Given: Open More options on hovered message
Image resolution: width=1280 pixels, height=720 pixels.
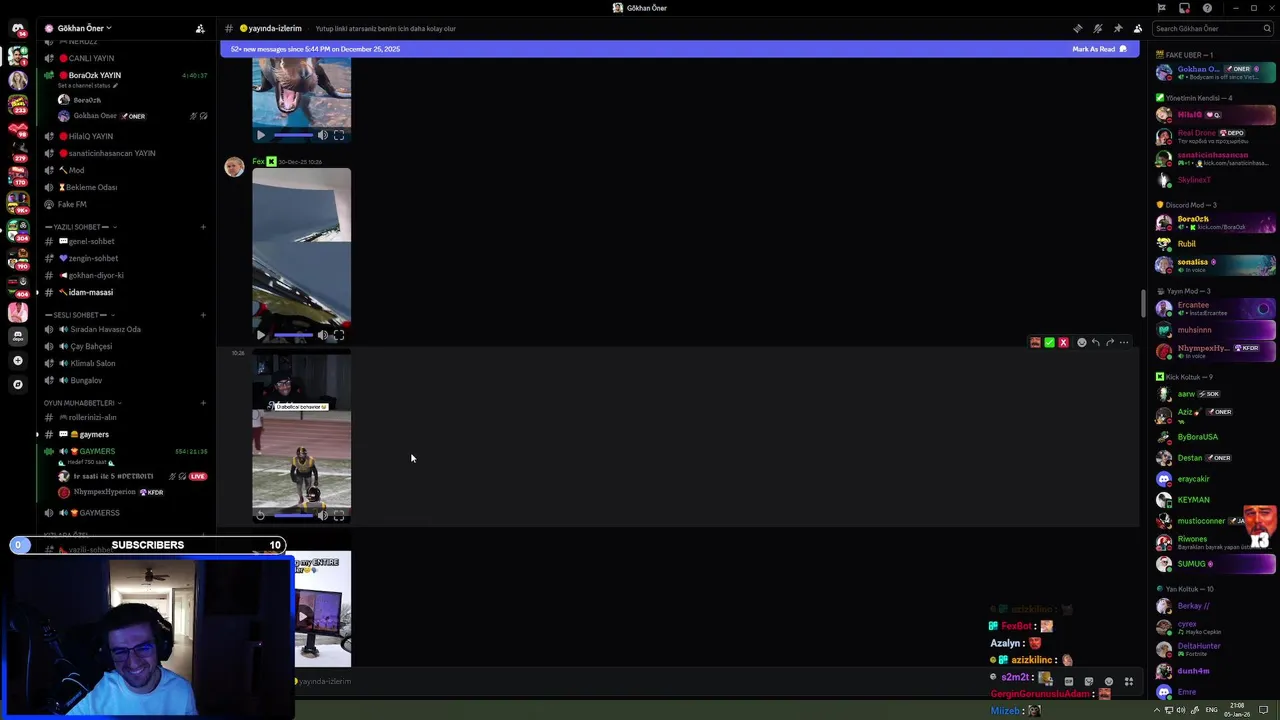Looking at the screenshot, I should (x=1124, y=342).
